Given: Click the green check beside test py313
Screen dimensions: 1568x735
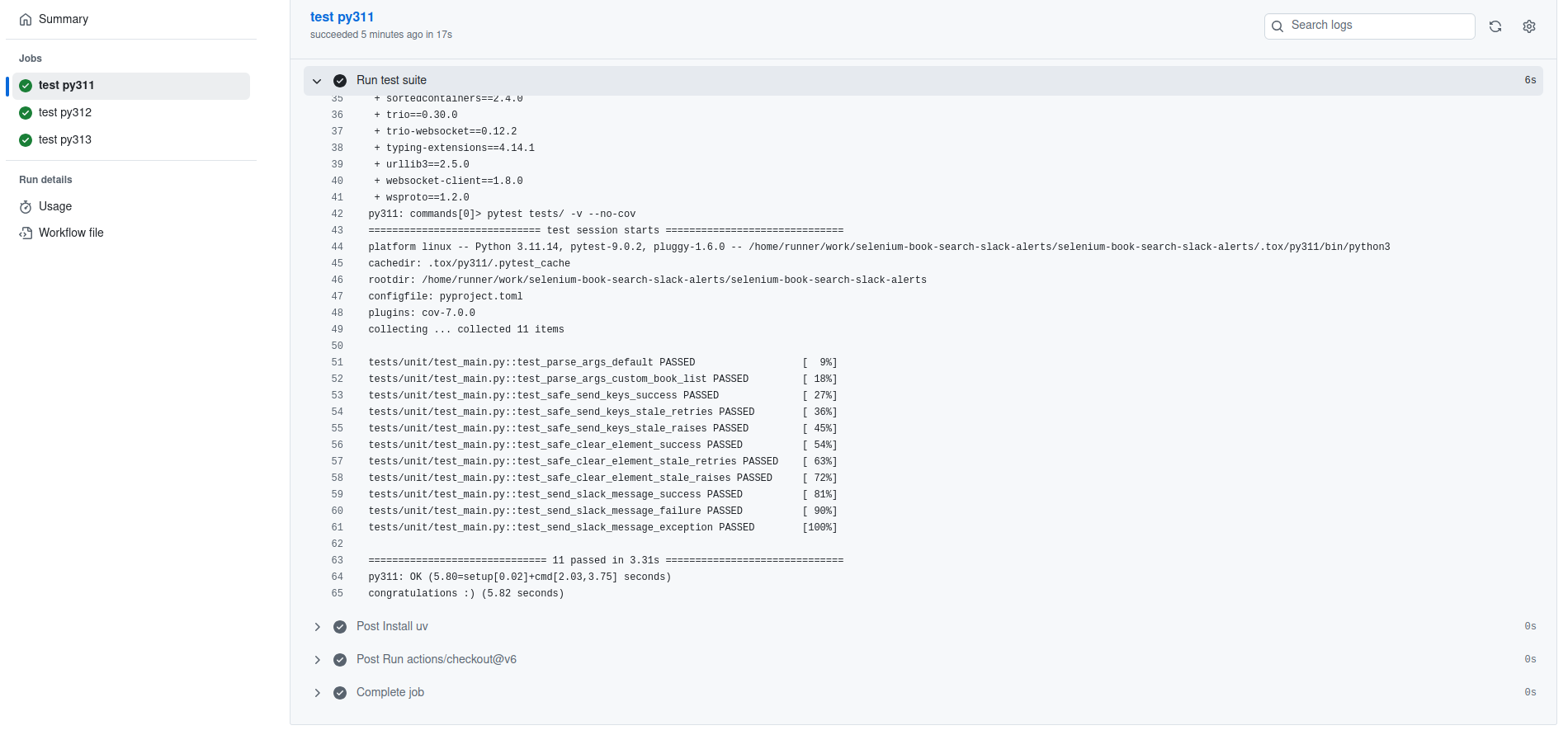Looking at the screenshot, I should pos(26,140).
